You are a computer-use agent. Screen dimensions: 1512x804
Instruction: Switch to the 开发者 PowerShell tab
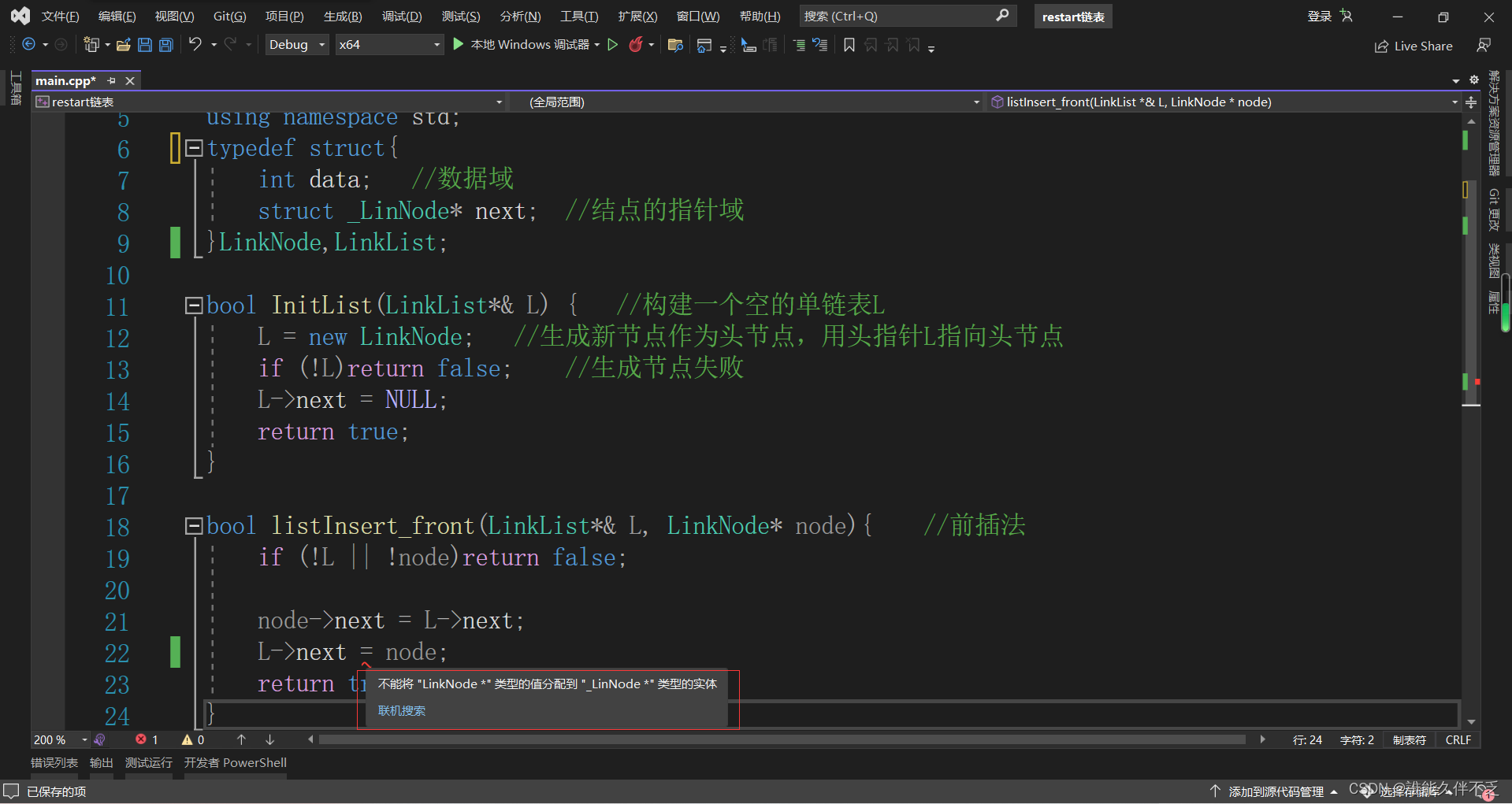(236, 762)
